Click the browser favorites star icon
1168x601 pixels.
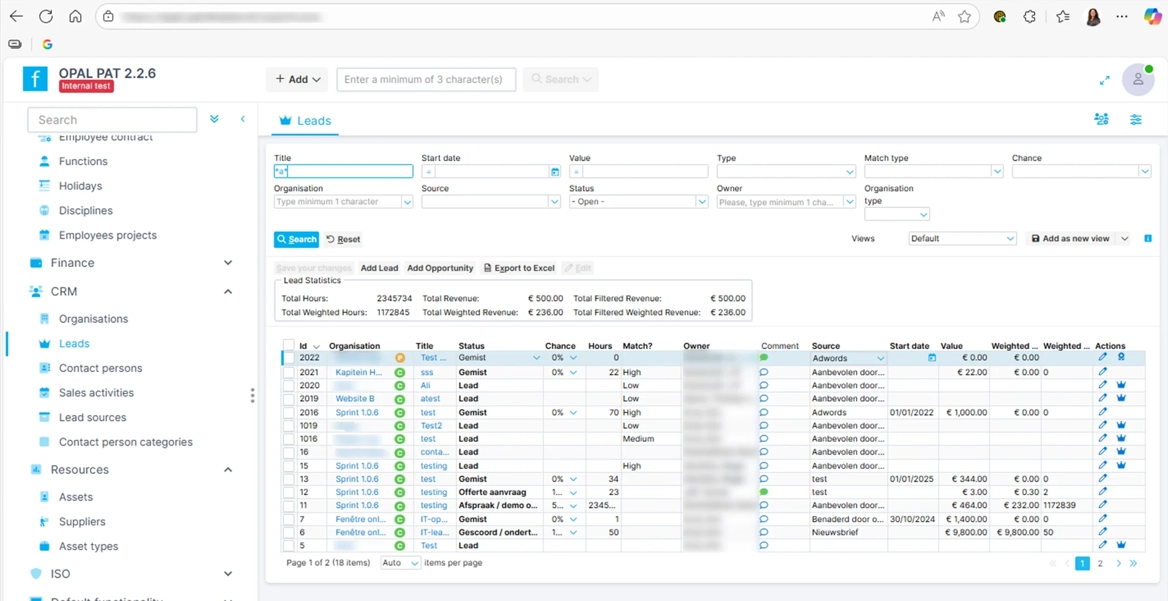[x=964, y=17]
